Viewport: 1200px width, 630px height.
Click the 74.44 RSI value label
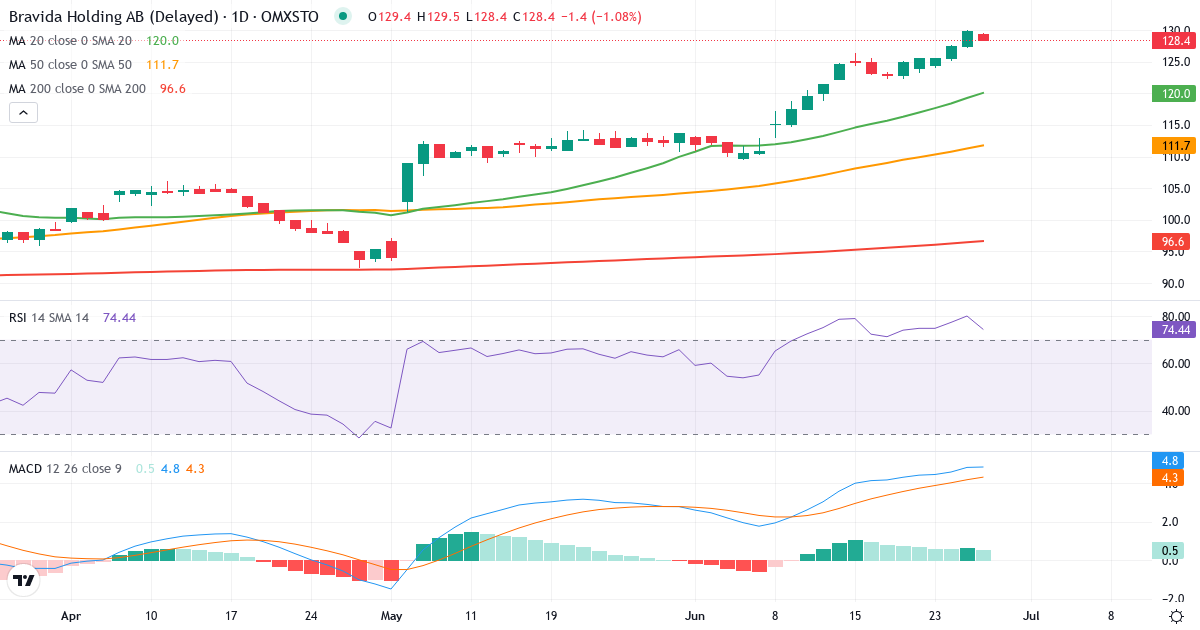click(1172, 329)
